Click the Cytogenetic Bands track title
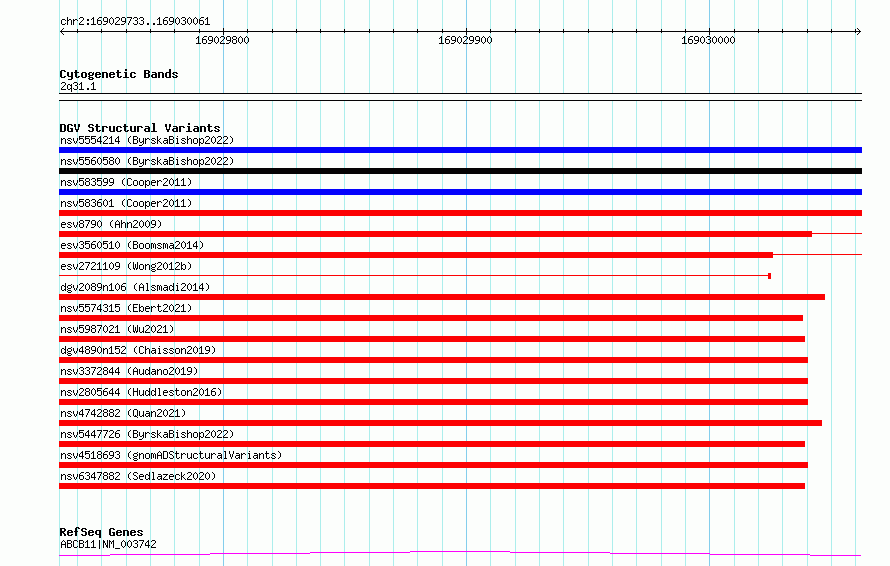This screenshot has width=890, height=566. (x=119, y=74)
